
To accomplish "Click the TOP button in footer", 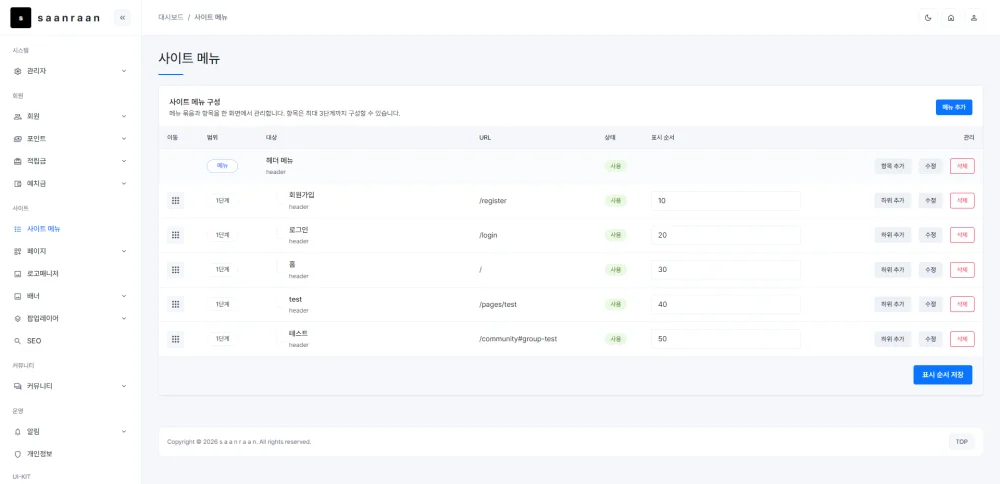I will (x=962, y=441).
